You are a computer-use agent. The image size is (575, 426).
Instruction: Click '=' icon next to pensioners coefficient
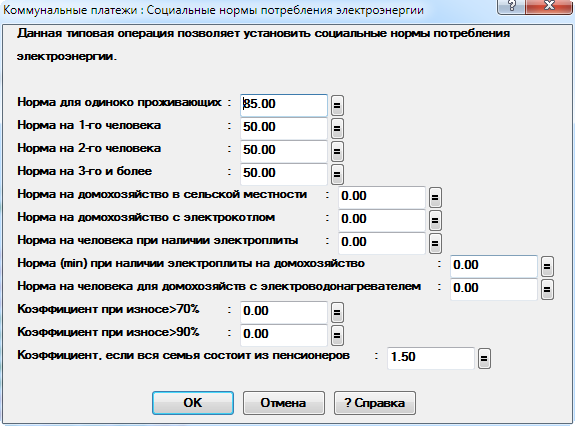point(484,358)
